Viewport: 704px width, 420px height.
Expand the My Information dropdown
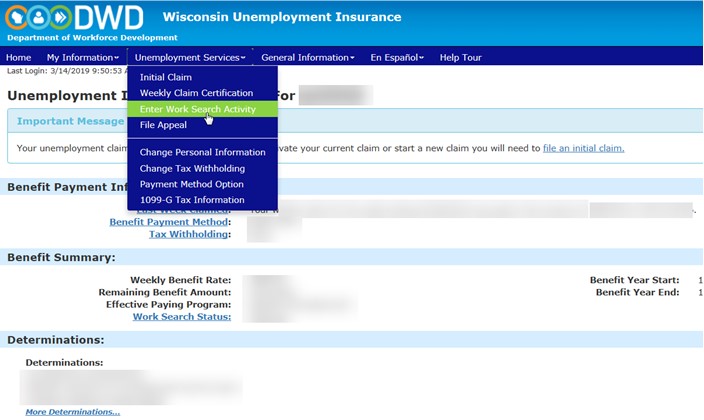pyautogui.click(x=82, y=58)
